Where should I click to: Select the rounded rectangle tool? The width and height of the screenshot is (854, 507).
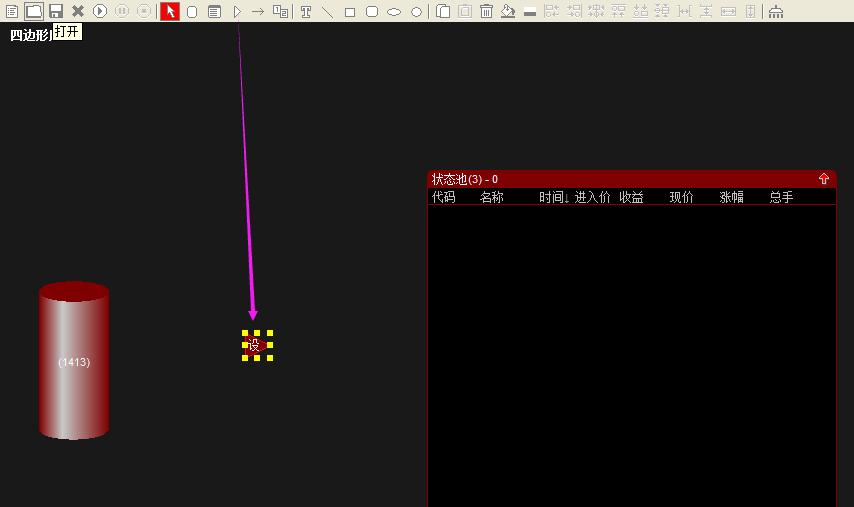(x=372, y=11)
